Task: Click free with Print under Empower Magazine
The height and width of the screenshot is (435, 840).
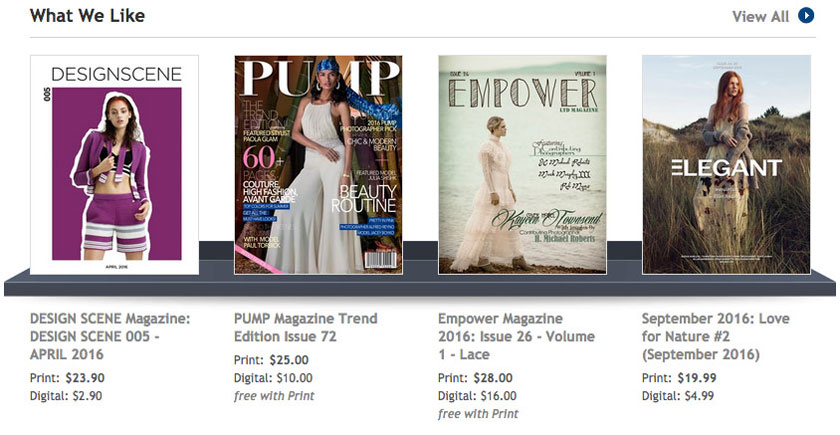Action: [x=478, y=414]
